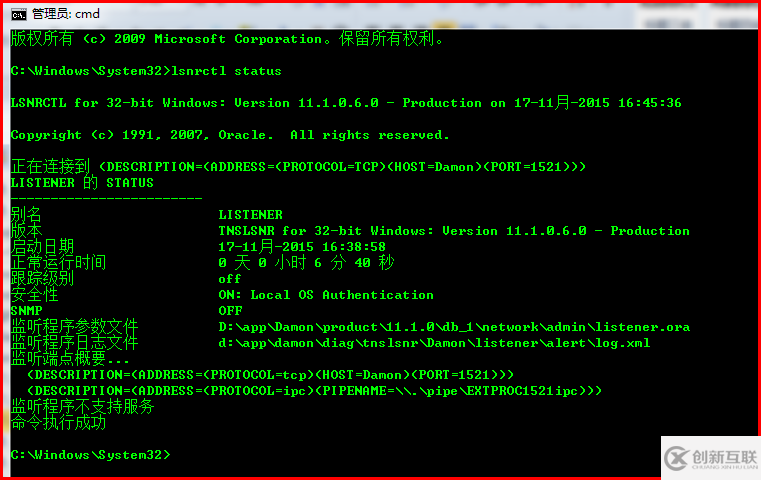The height and width of the screenshot is (480, 761).
Task: Click the 'lsnrctl status' command text
Action: (226, 71)
